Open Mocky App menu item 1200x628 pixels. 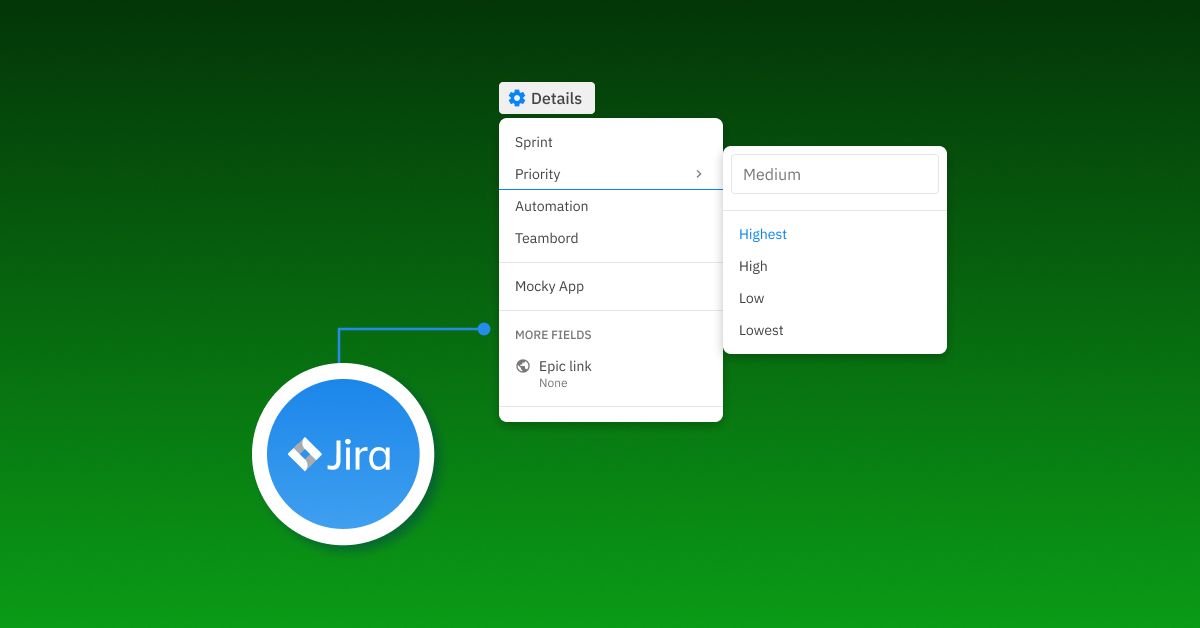click(611, 286)
